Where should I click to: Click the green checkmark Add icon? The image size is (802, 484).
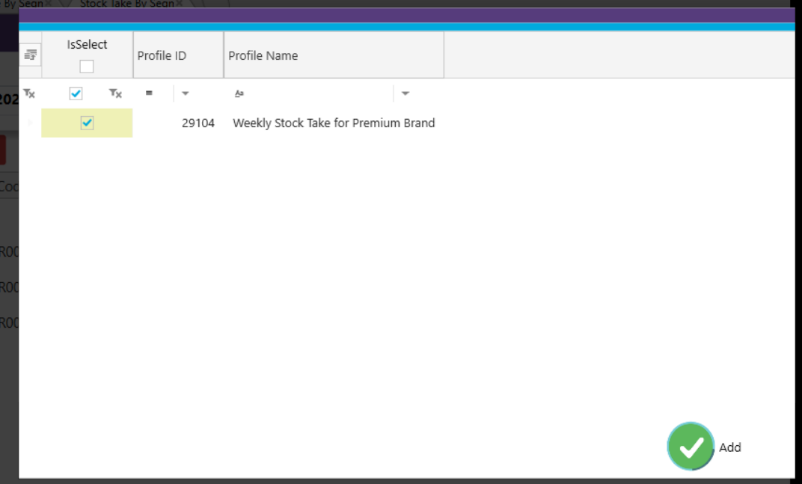690,446
